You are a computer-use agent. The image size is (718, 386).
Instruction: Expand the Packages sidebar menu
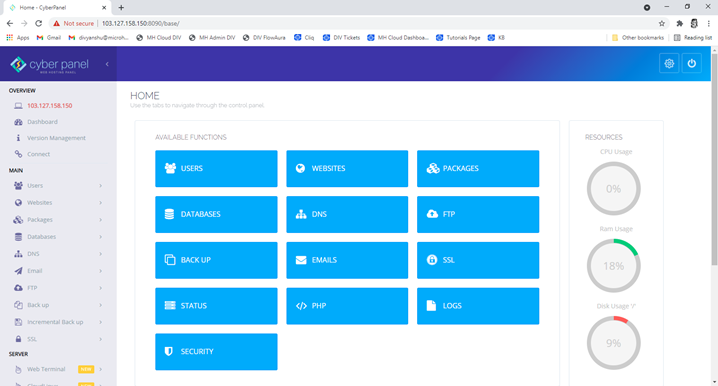click(58, 220)
